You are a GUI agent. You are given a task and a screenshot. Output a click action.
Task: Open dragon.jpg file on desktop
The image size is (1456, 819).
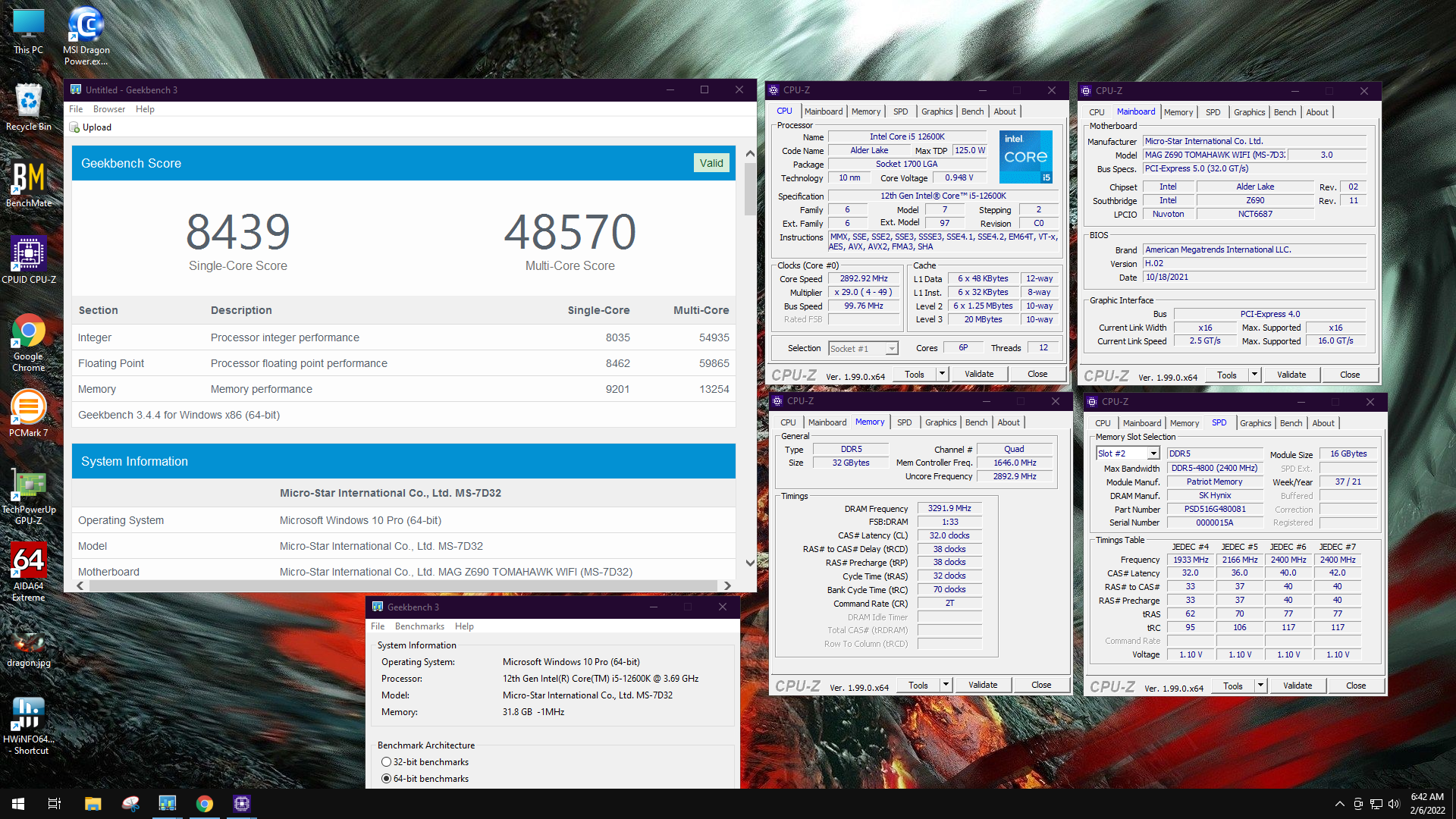coord(28,648)
